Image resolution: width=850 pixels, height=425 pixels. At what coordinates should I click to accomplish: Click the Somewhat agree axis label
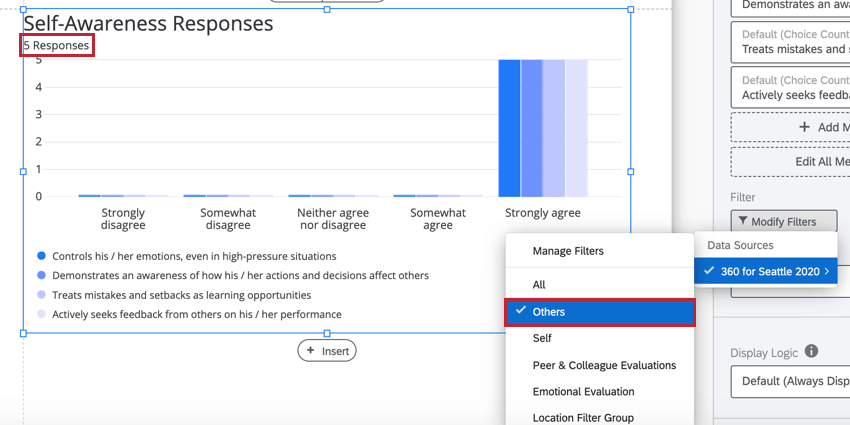[x=437, y=219]
